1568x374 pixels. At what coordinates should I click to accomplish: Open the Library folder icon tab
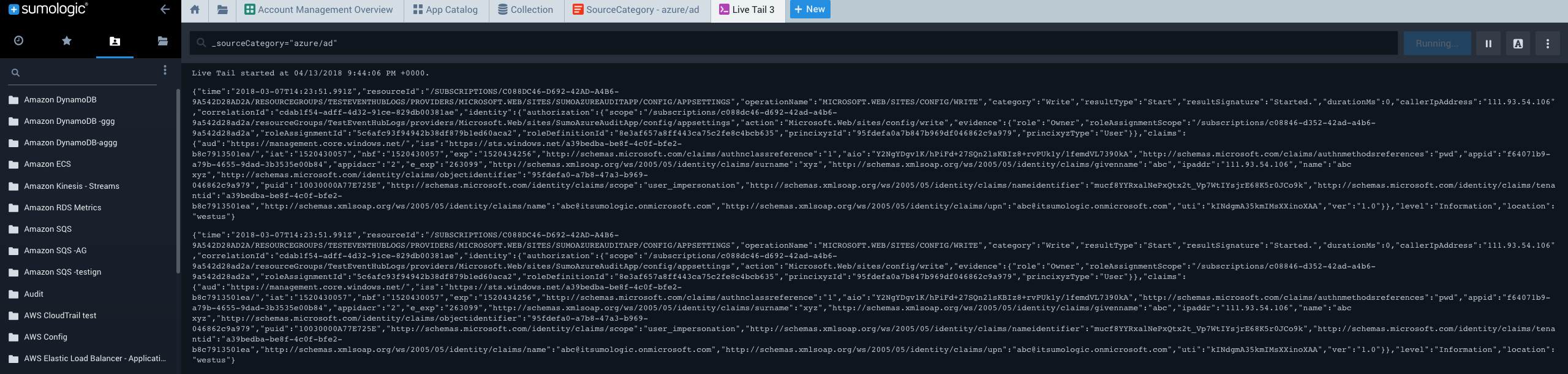point(222,10)
